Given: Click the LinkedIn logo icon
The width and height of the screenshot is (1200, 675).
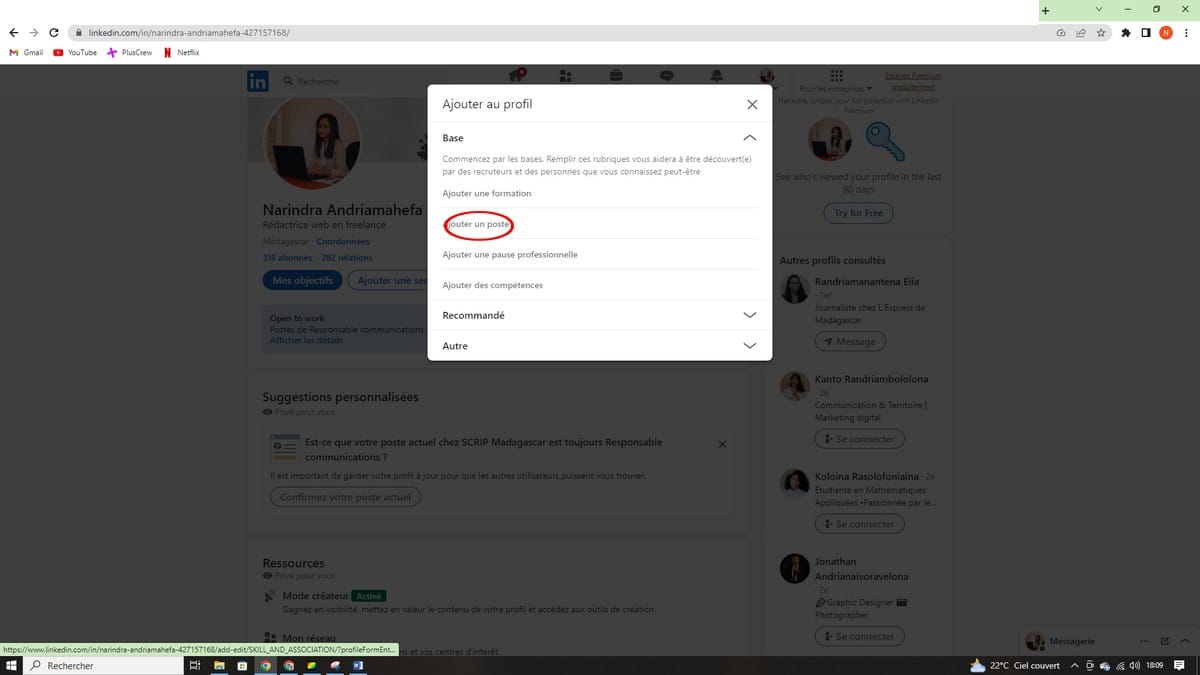Looking at the screenshot, I should [258, 82].
